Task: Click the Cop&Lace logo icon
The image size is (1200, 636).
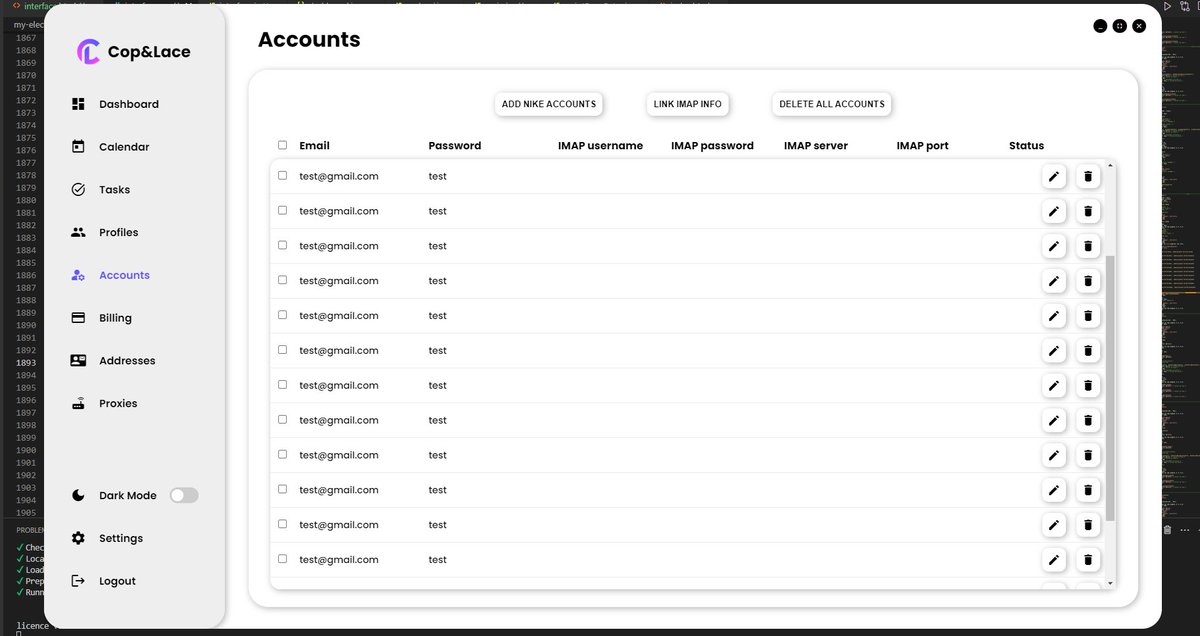Action: pos(89,51)
